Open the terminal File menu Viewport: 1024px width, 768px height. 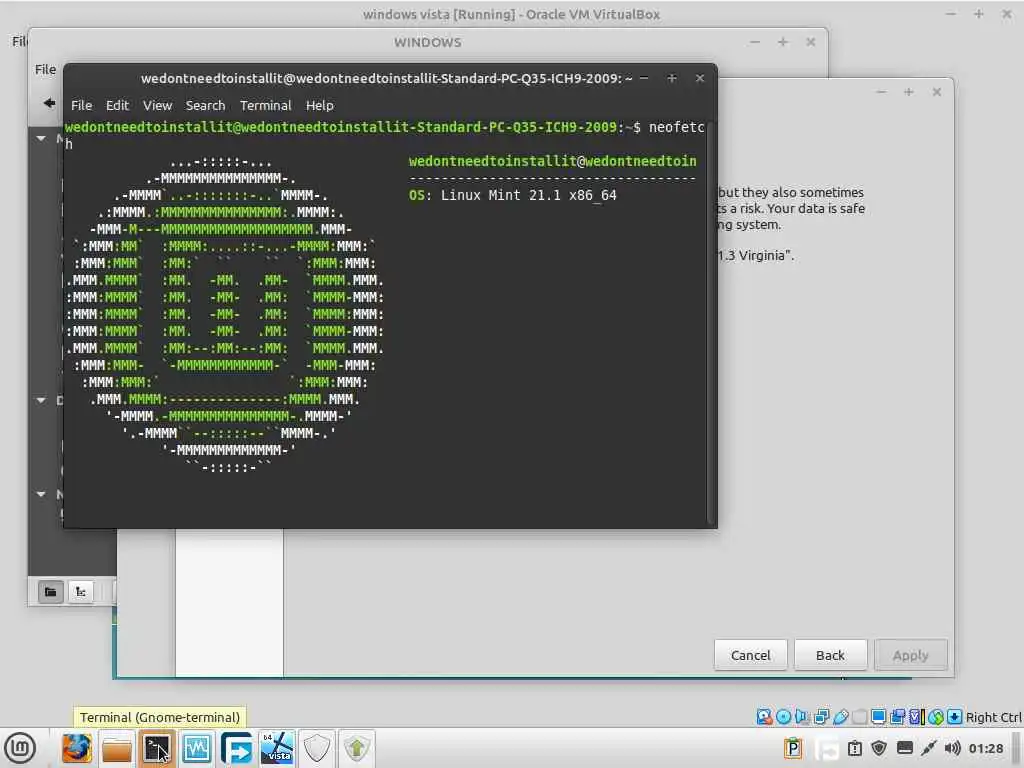[82, 105]
